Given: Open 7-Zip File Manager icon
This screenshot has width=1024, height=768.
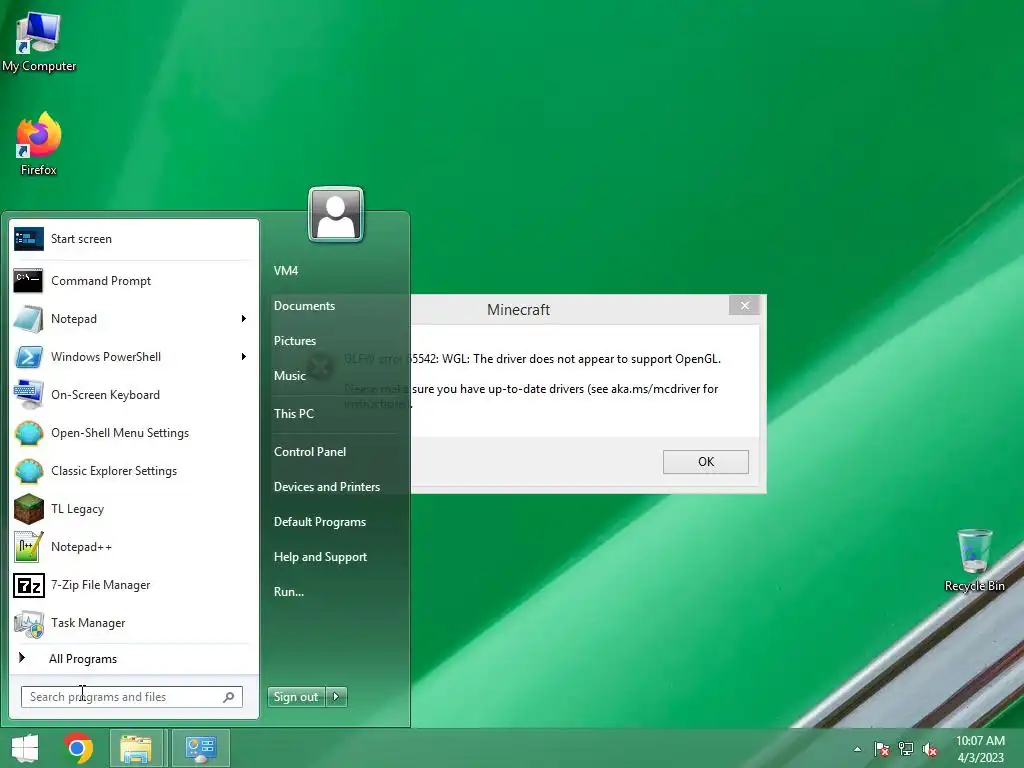Looking at the screenshot, I should (x=28, y=585).
